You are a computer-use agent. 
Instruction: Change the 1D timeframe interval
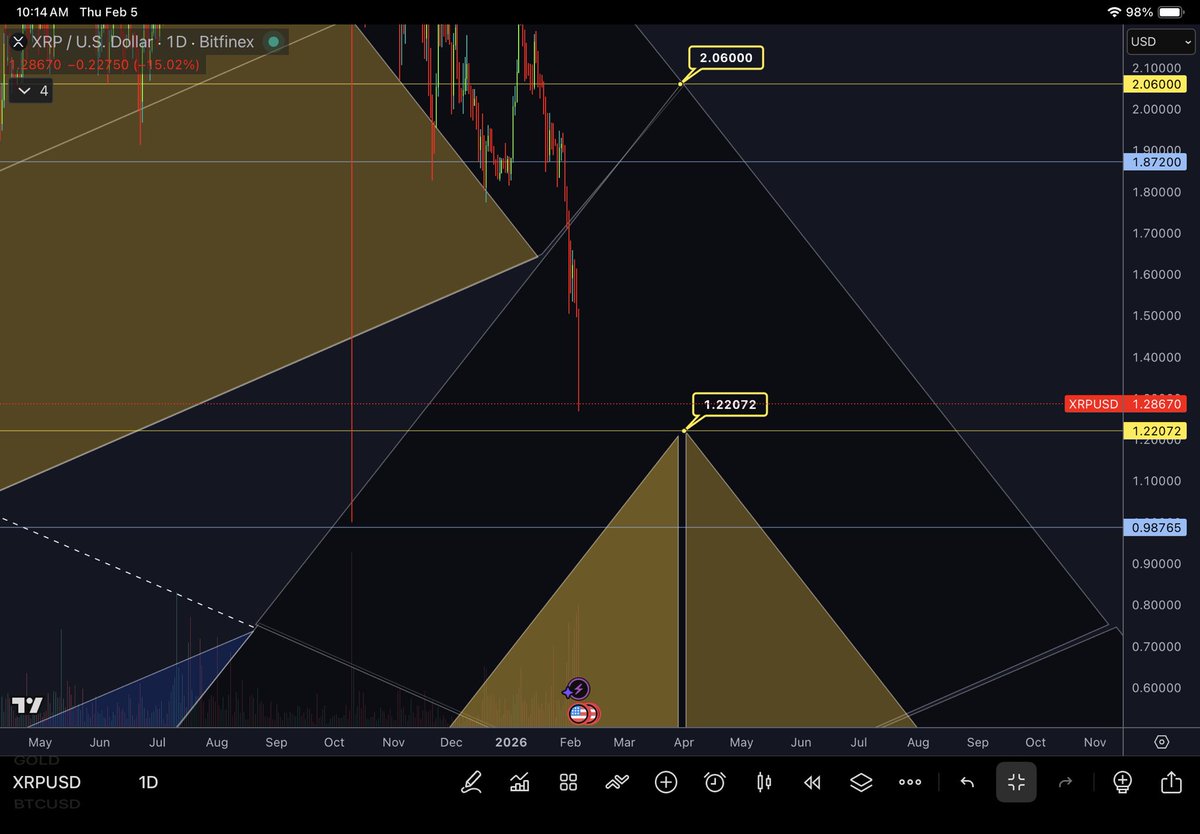[148, 782]
